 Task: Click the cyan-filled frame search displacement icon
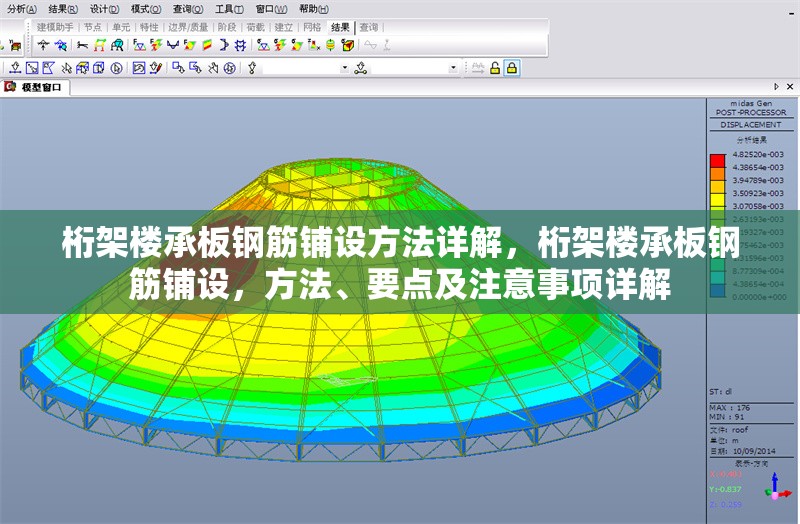point(117,45)
